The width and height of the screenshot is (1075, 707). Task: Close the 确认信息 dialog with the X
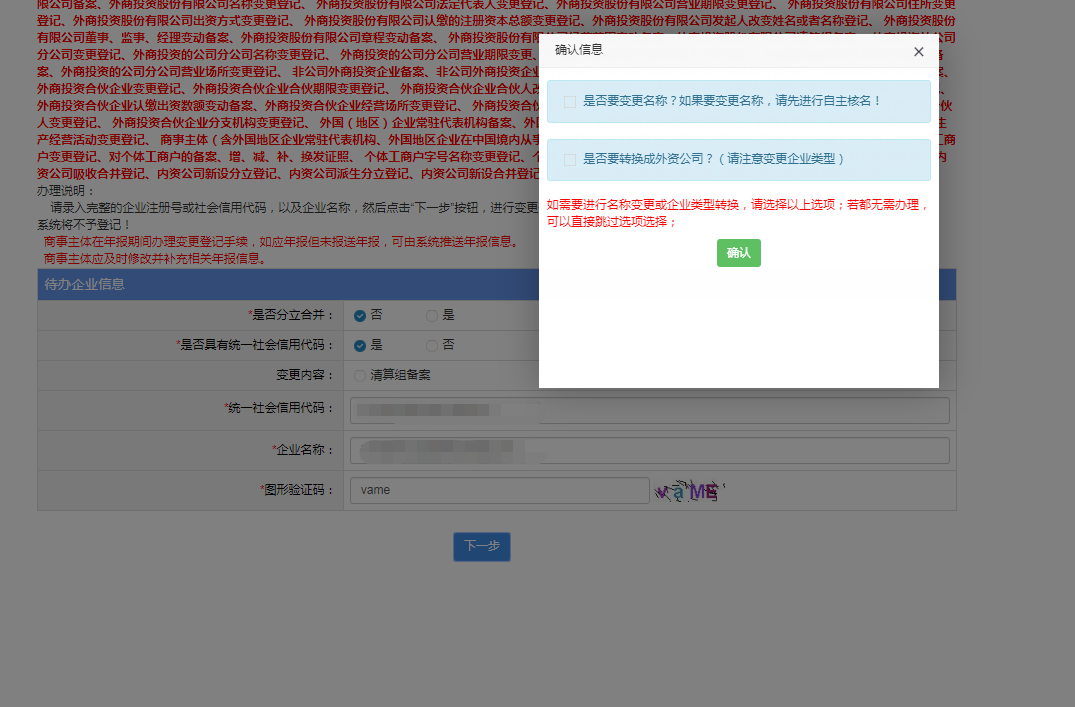pyautogui.click(x=918, y=51)
